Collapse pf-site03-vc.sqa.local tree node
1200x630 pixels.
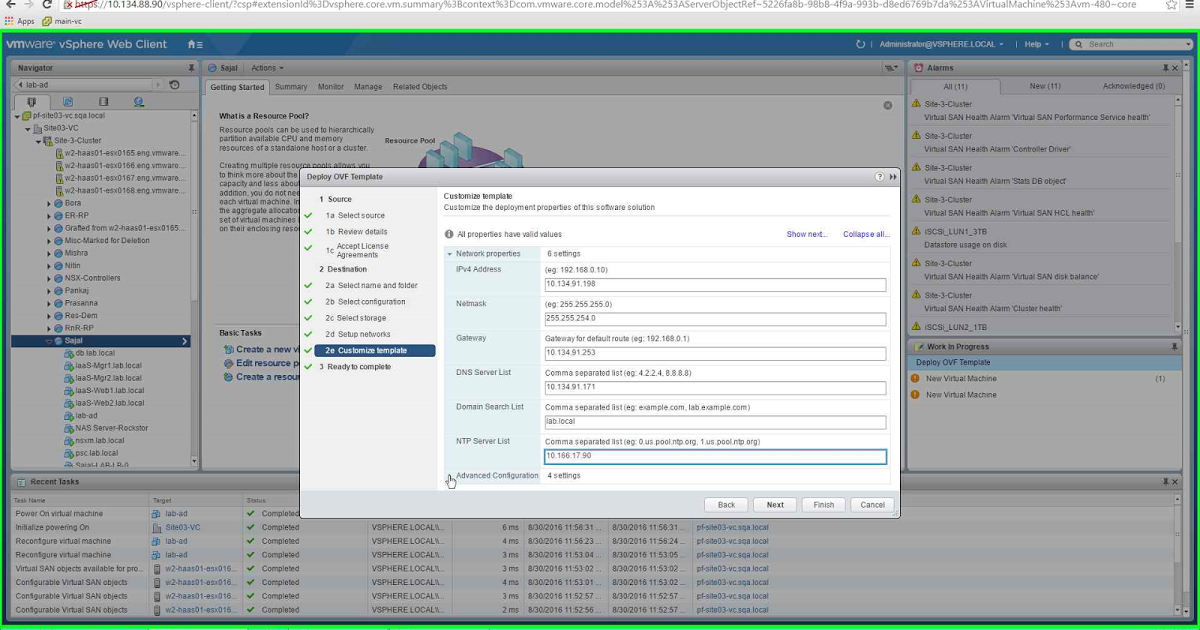coord(19,115)
